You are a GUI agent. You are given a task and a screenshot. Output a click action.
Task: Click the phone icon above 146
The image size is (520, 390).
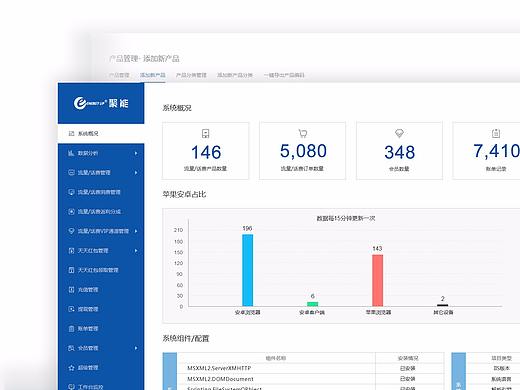click(206, 134)
